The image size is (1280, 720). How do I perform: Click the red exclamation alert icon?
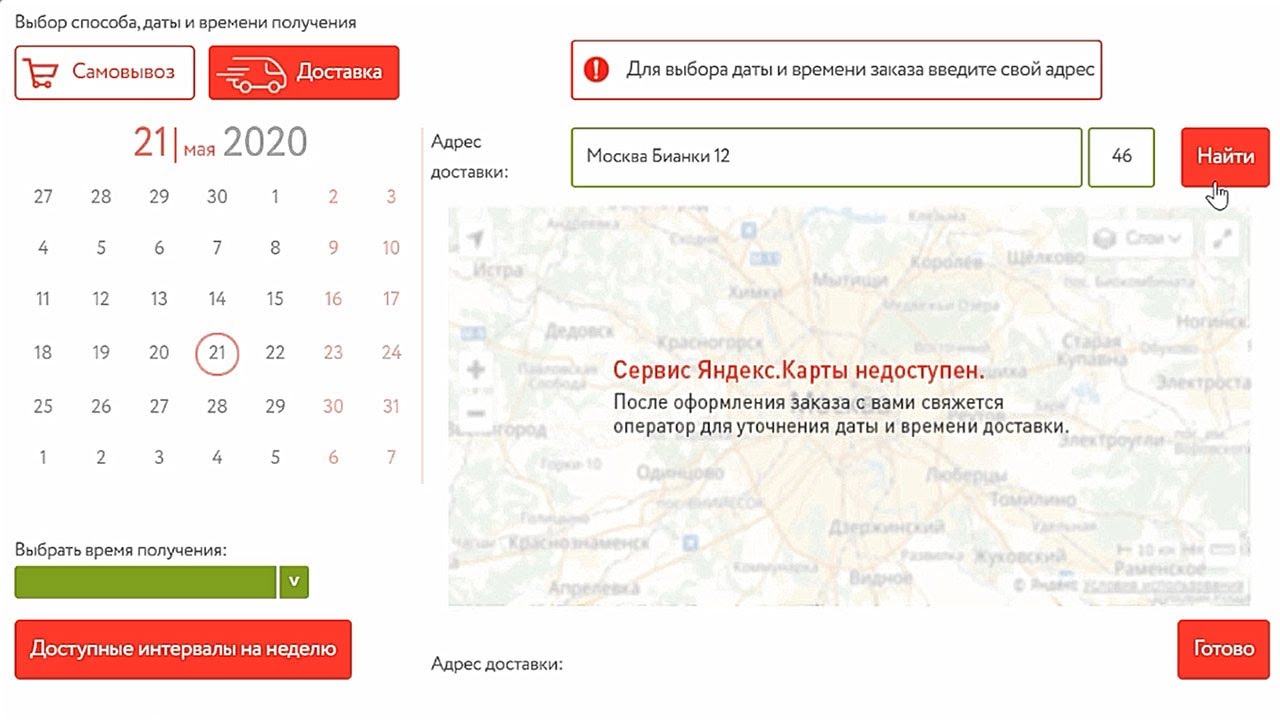coord(596,70)
